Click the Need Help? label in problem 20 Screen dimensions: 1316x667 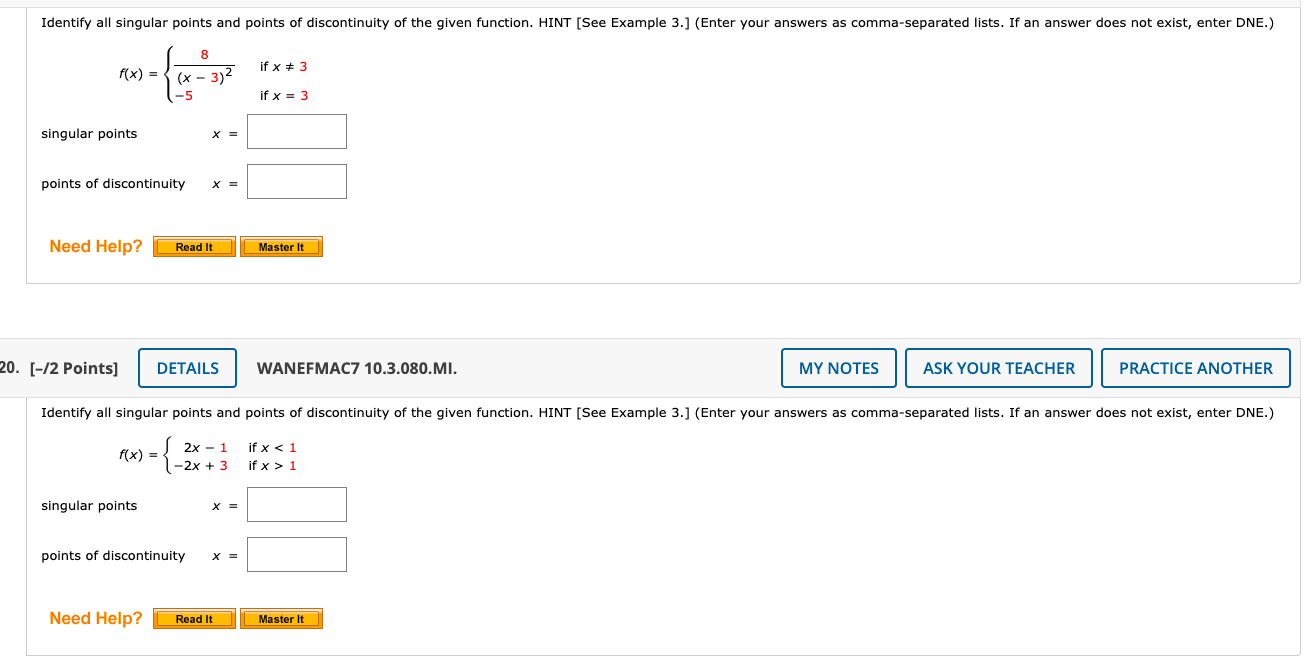click(x=94, y=618)
